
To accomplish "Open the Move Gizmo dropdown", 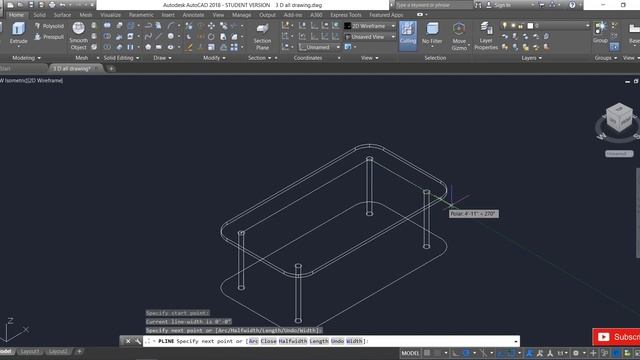I will 459,36.
